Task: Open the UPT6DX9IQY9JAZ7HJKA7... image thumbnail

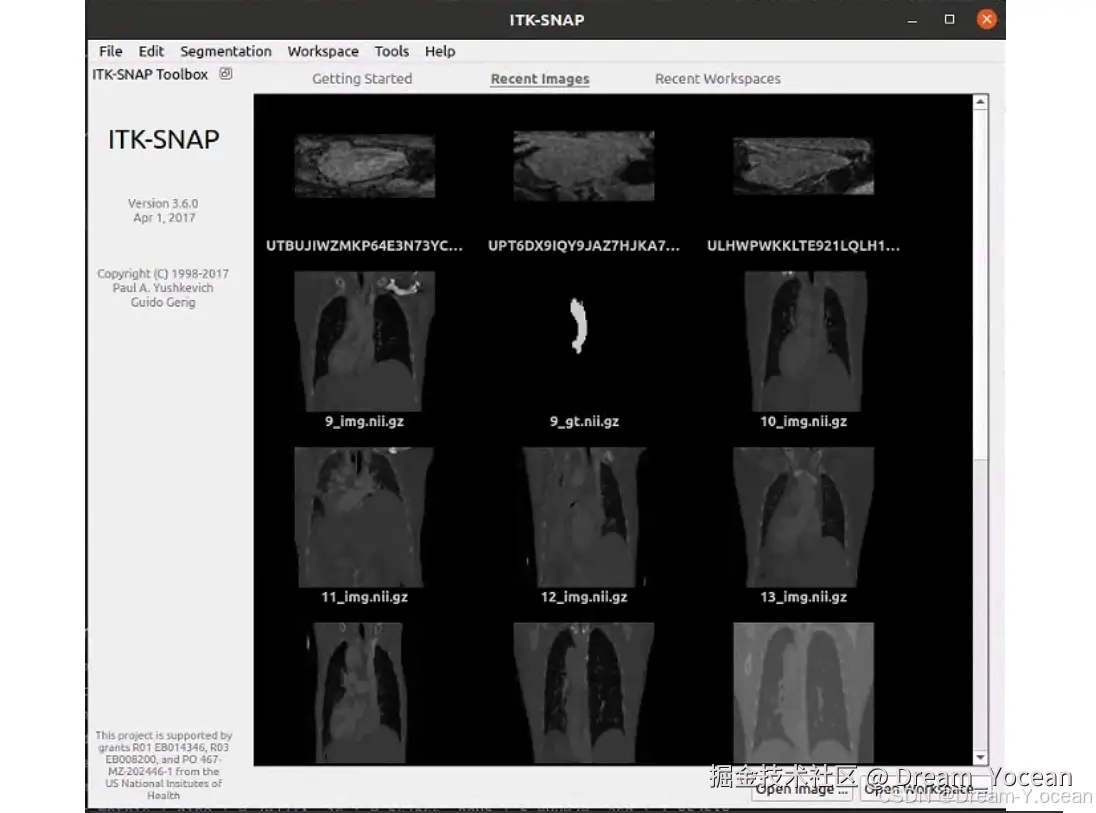Action: pyautogui.click(x=584, y=166)
